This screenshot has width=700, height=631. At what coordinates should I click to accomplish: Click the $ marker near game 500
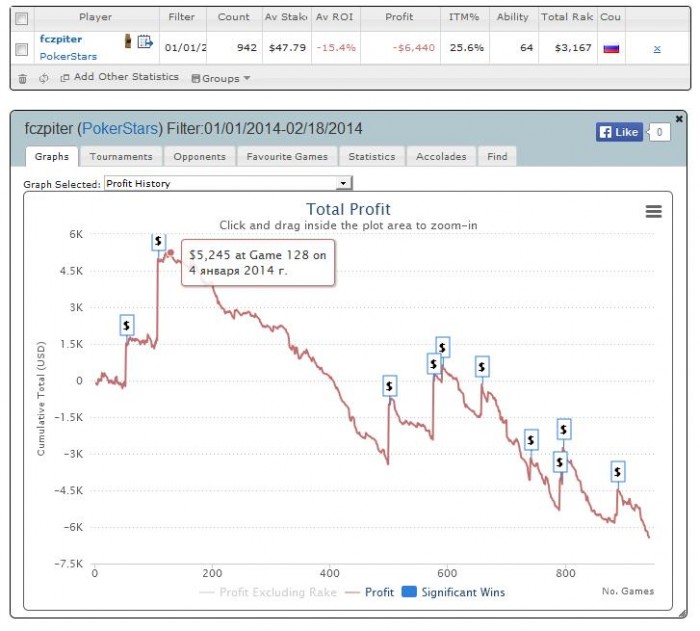pyautogui.click(x=390, y=386)
